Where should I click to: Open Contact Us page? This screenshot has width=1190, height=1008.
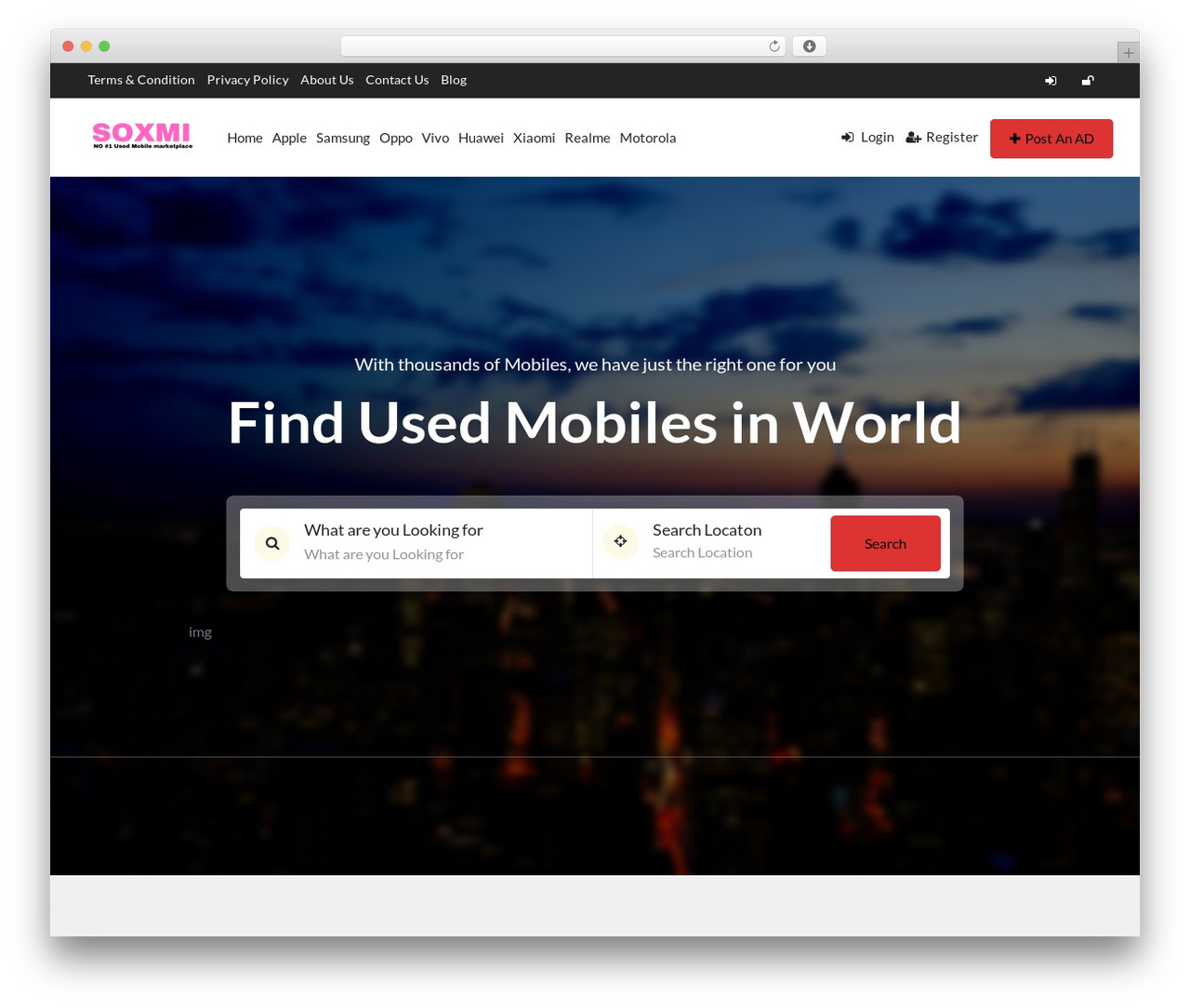pyautogui.click(x=397, y=80)
